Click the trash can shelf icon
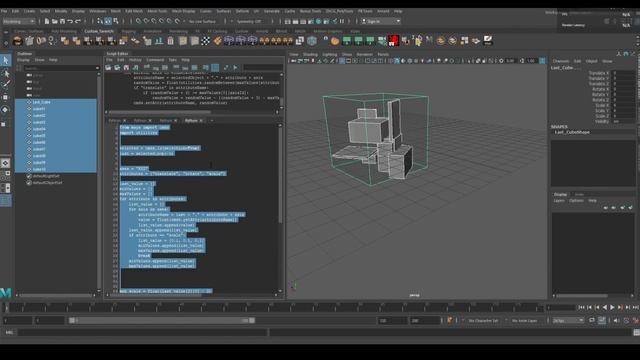 point(171,41)
